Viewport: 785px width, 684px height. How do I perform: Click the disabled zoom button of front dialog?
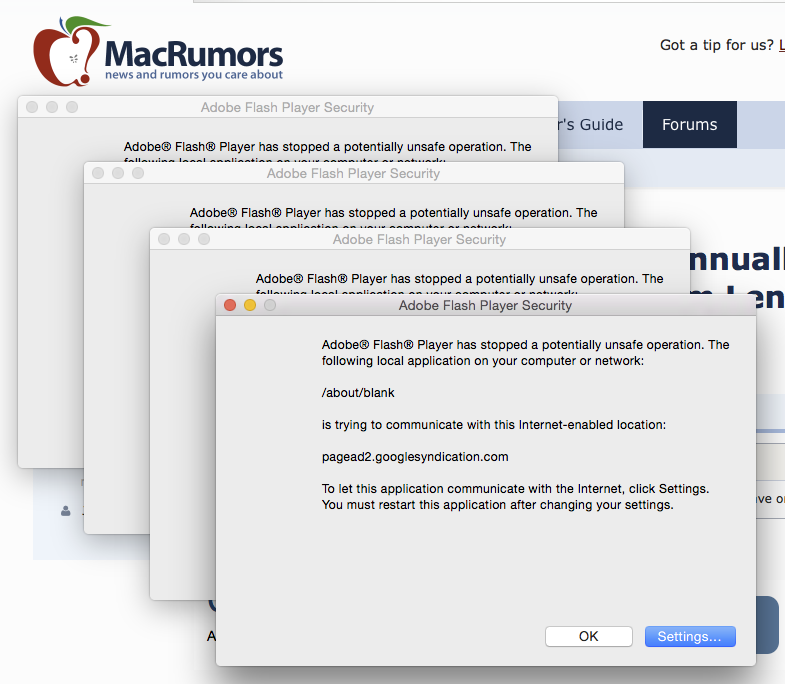pyautogui.click(x=270, y=305)
